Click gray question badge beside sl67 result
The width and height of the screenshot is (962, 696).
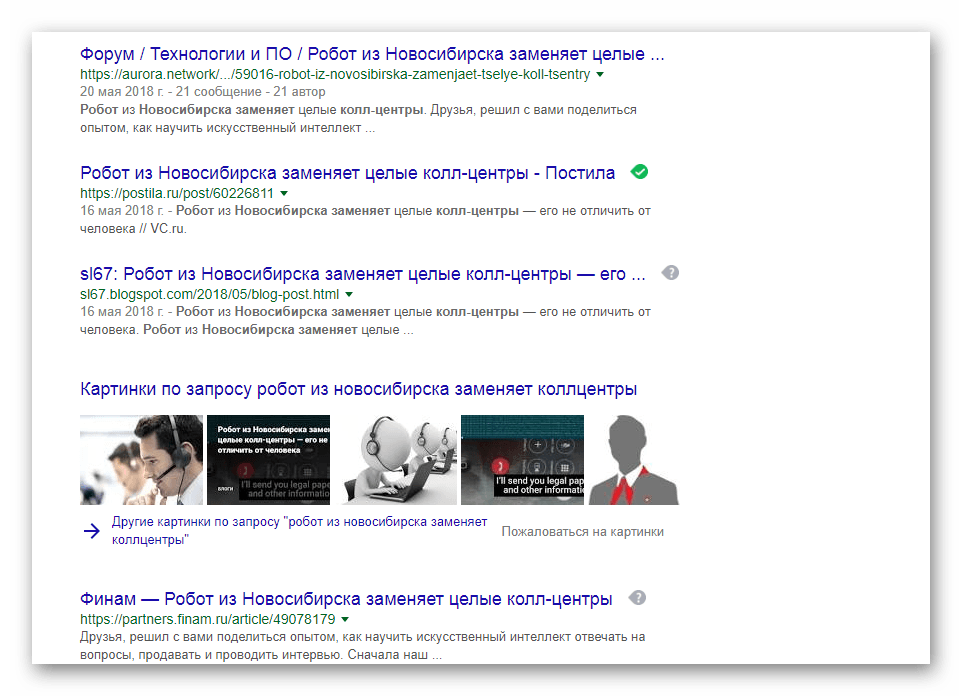pyautogui.click(x=671, y=273)
